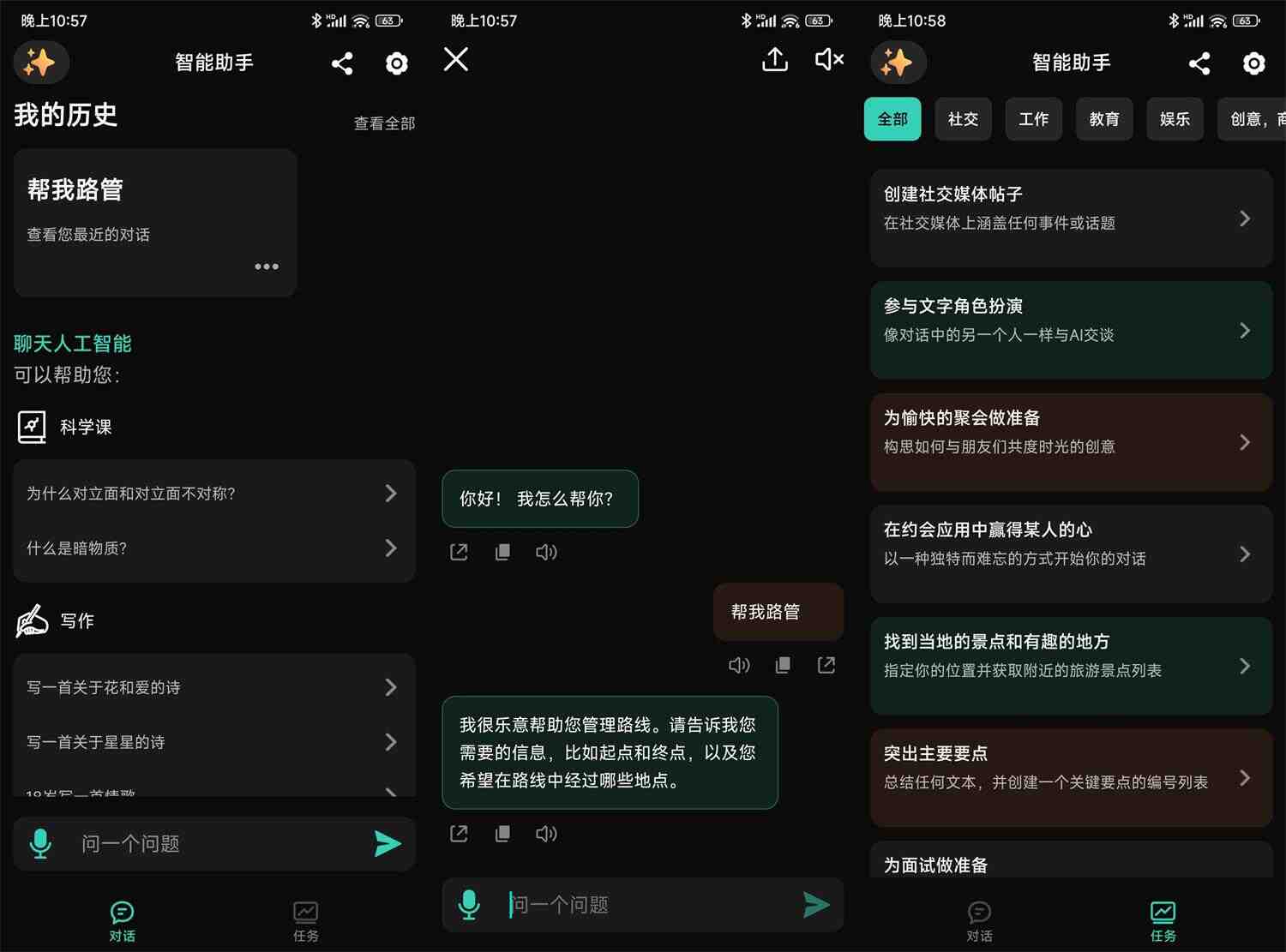Tap the 晚上10:58 clock in status bar
The height and width of the screenshot is (952, 1286).
click(912, 21)
